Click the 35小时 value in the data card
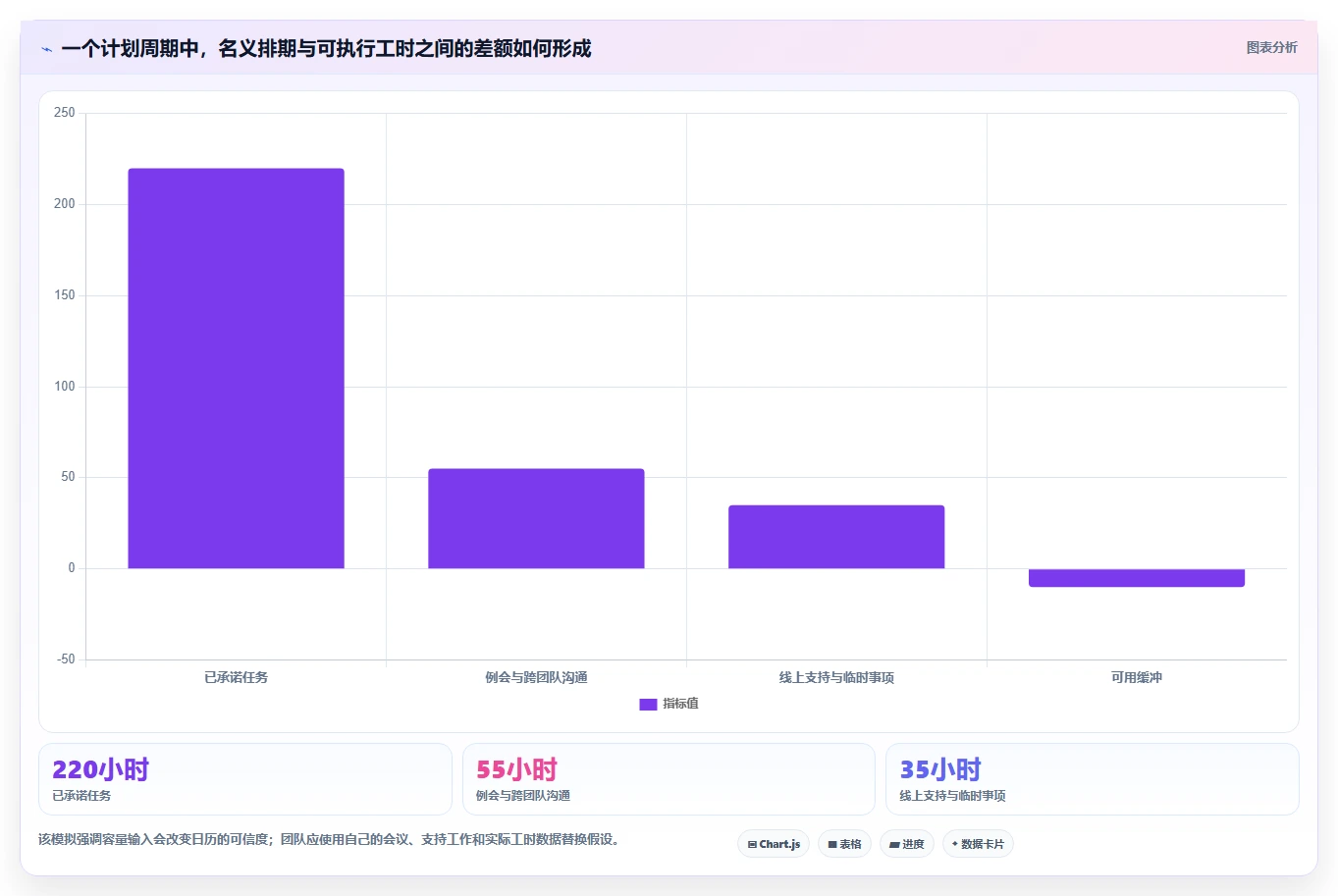This screenshot has height=896, width=1338. (940, 769)
